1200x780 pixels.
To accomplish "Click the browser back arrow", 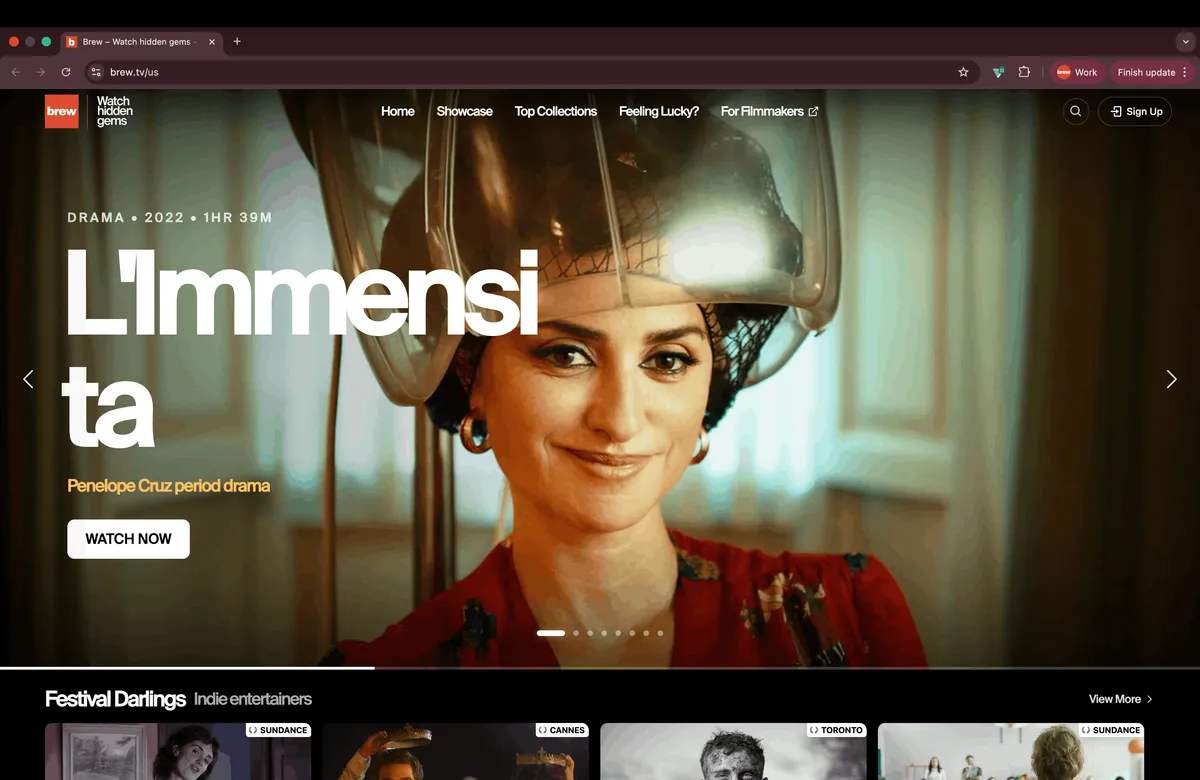I will (x=16, y=72).
